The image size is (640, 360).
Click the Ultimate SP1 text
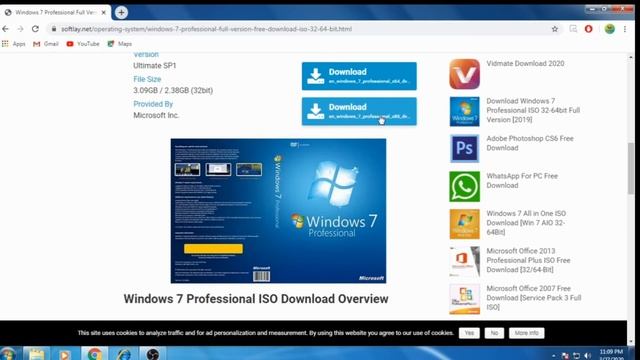(x=155, y=66)
